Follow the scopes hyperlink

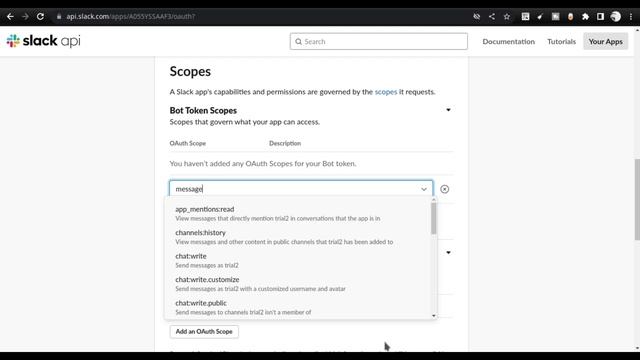(386, 92)
